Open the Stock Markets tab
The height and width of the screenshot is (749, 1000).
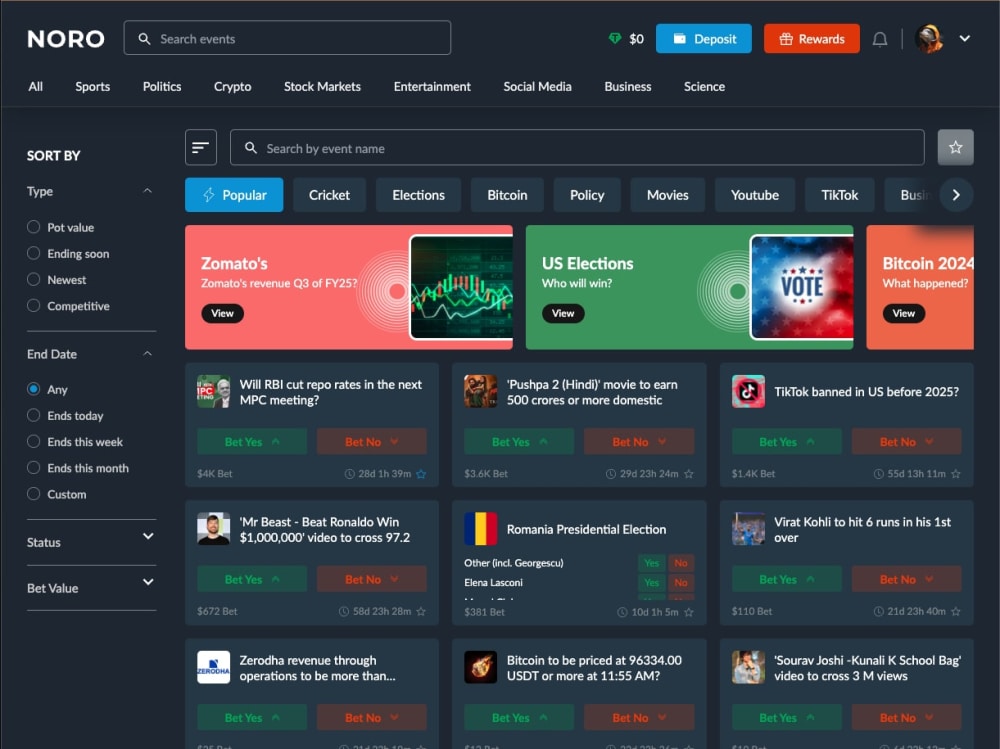(322, 86)
